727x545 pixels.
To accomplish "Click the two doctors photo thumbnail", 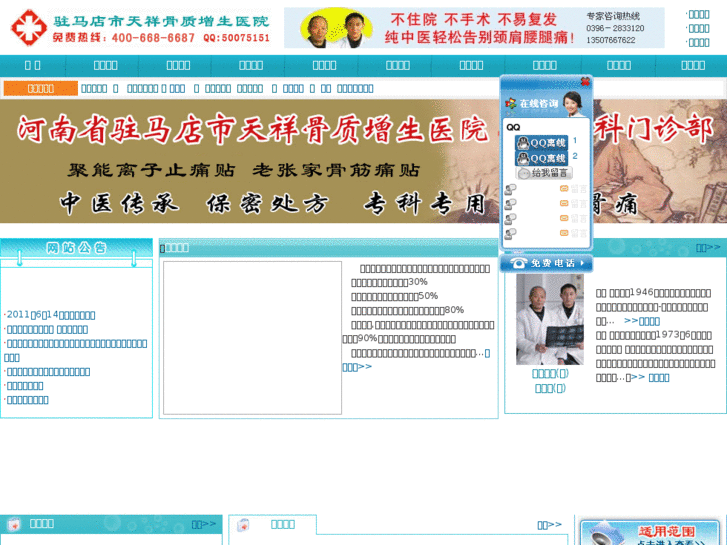I will (x=550, y=319).
